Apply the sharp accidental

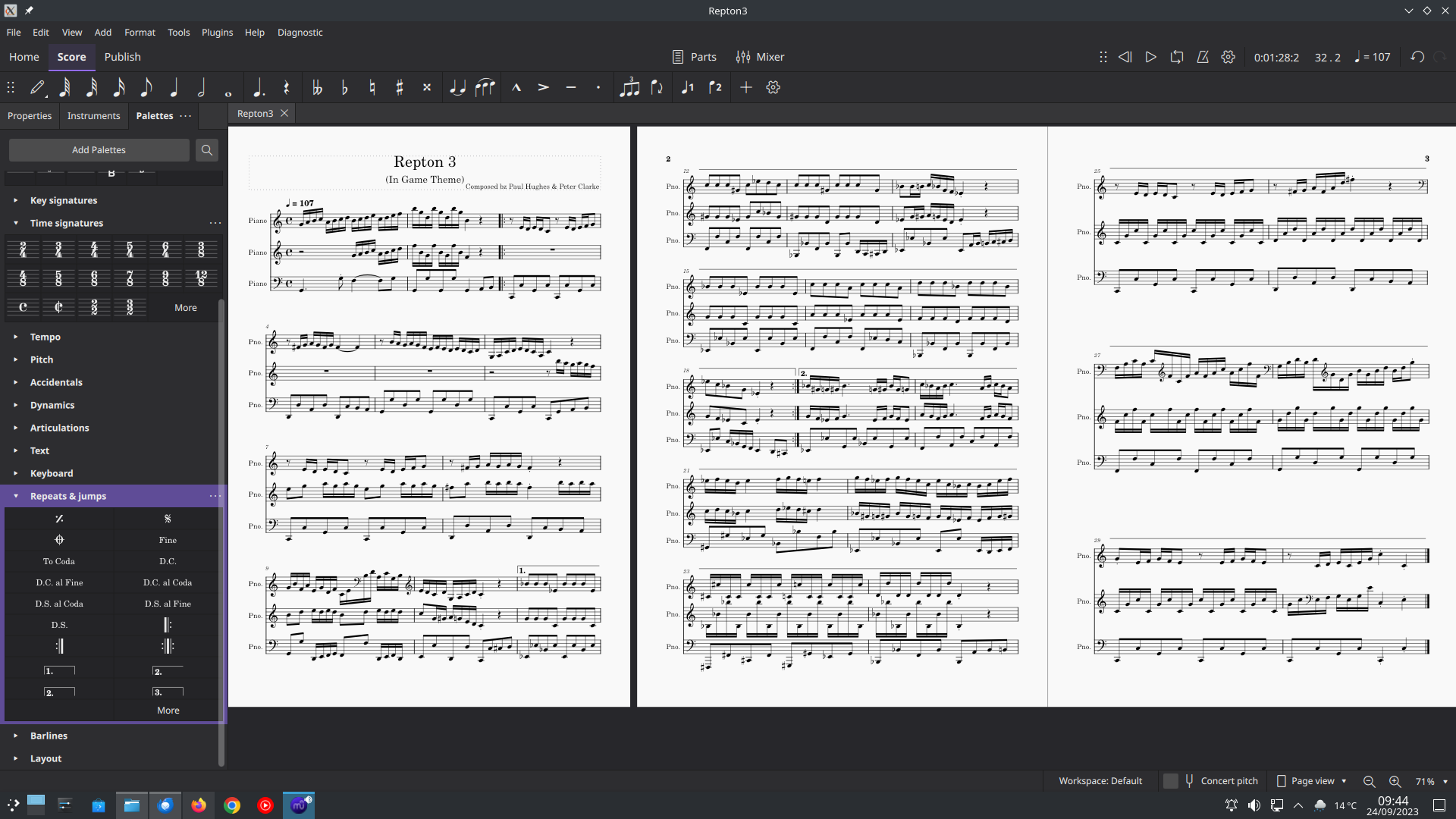pyautogui.click(x=399, y=87)
